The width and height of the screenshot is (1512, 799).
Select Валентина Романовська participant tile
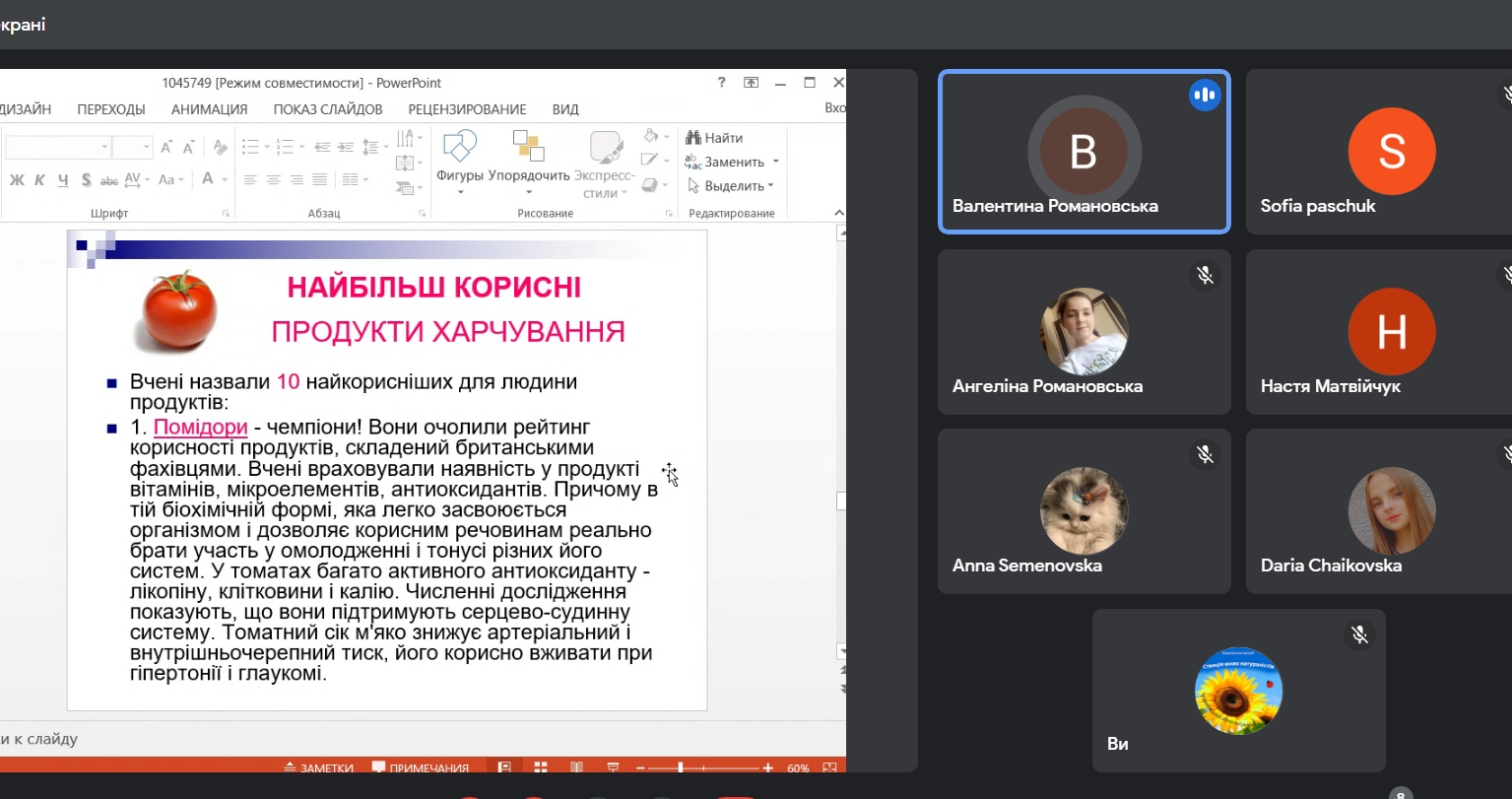point(1084,152)
